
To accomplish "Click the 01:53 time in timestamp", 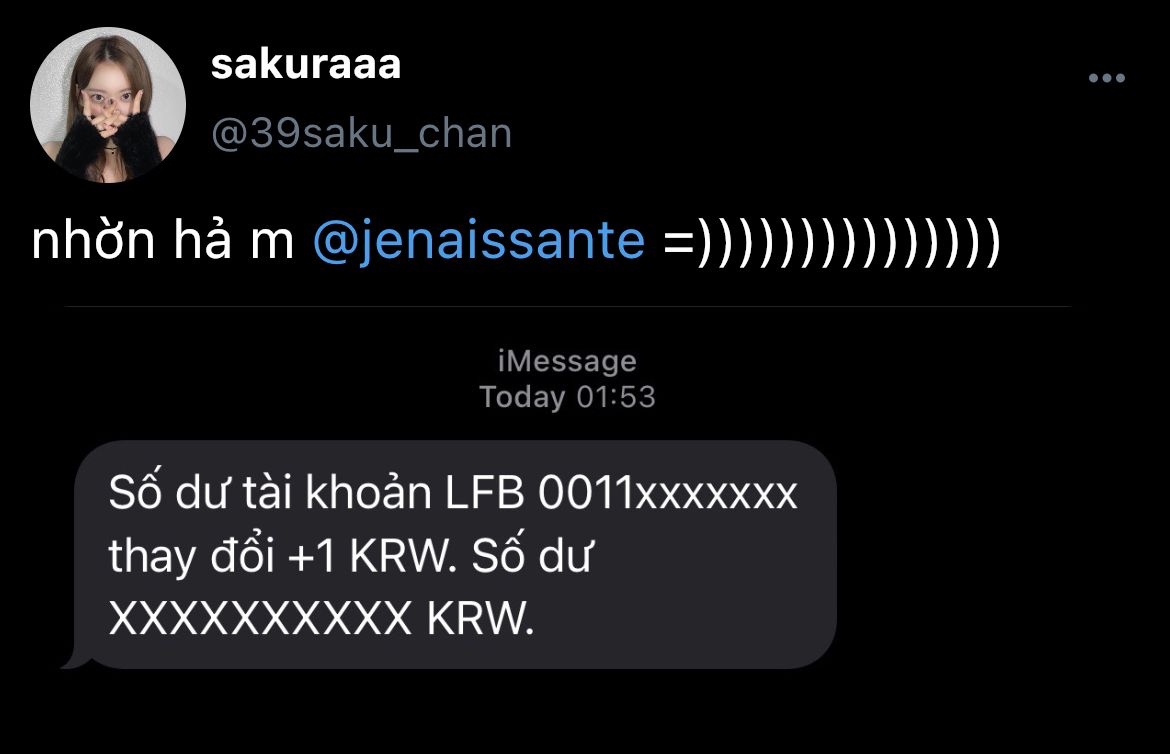I will [x=616, y=397].
